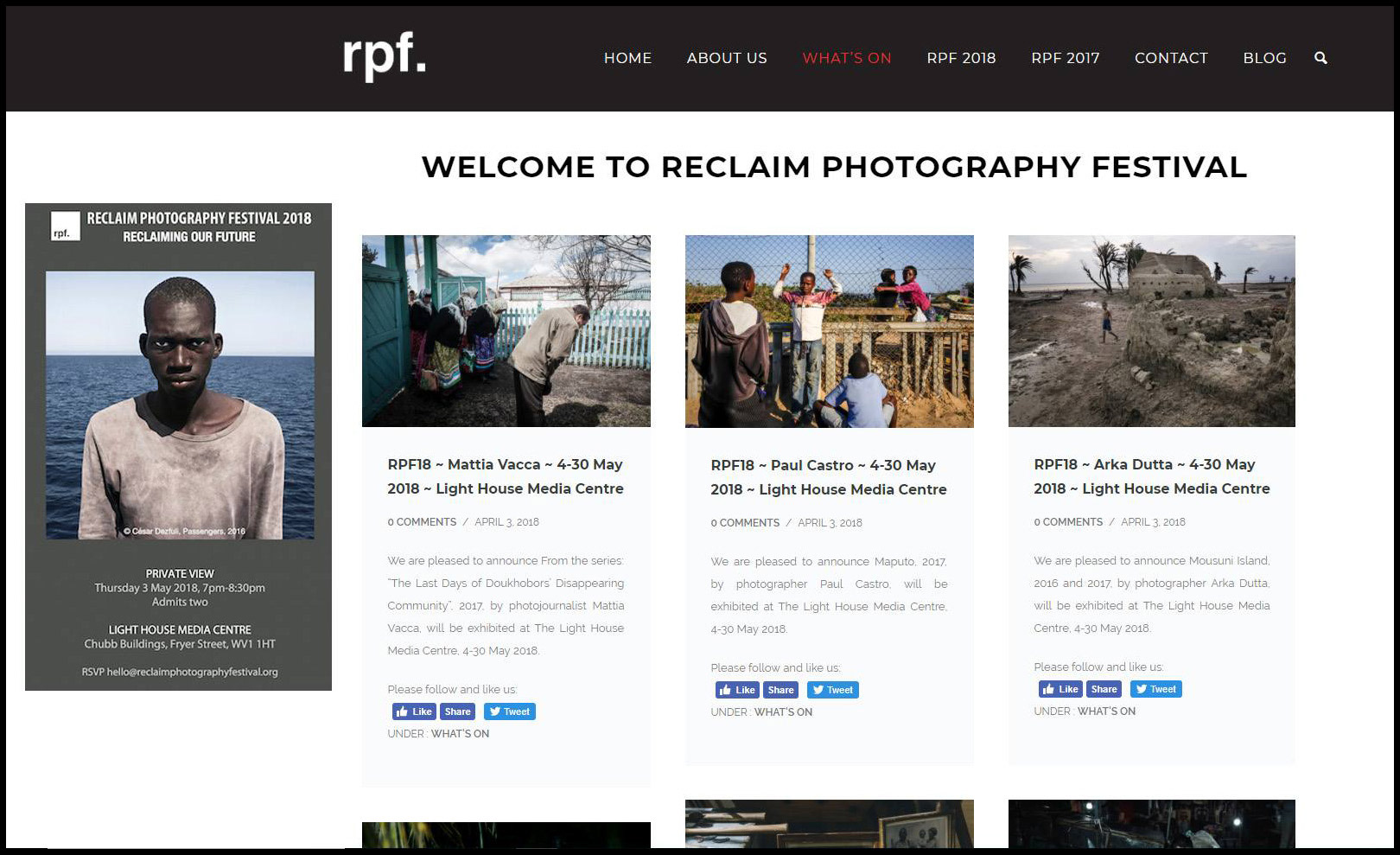
Task: Tweet the Arka Dutta post
Action: click(x=1156, y=689)
